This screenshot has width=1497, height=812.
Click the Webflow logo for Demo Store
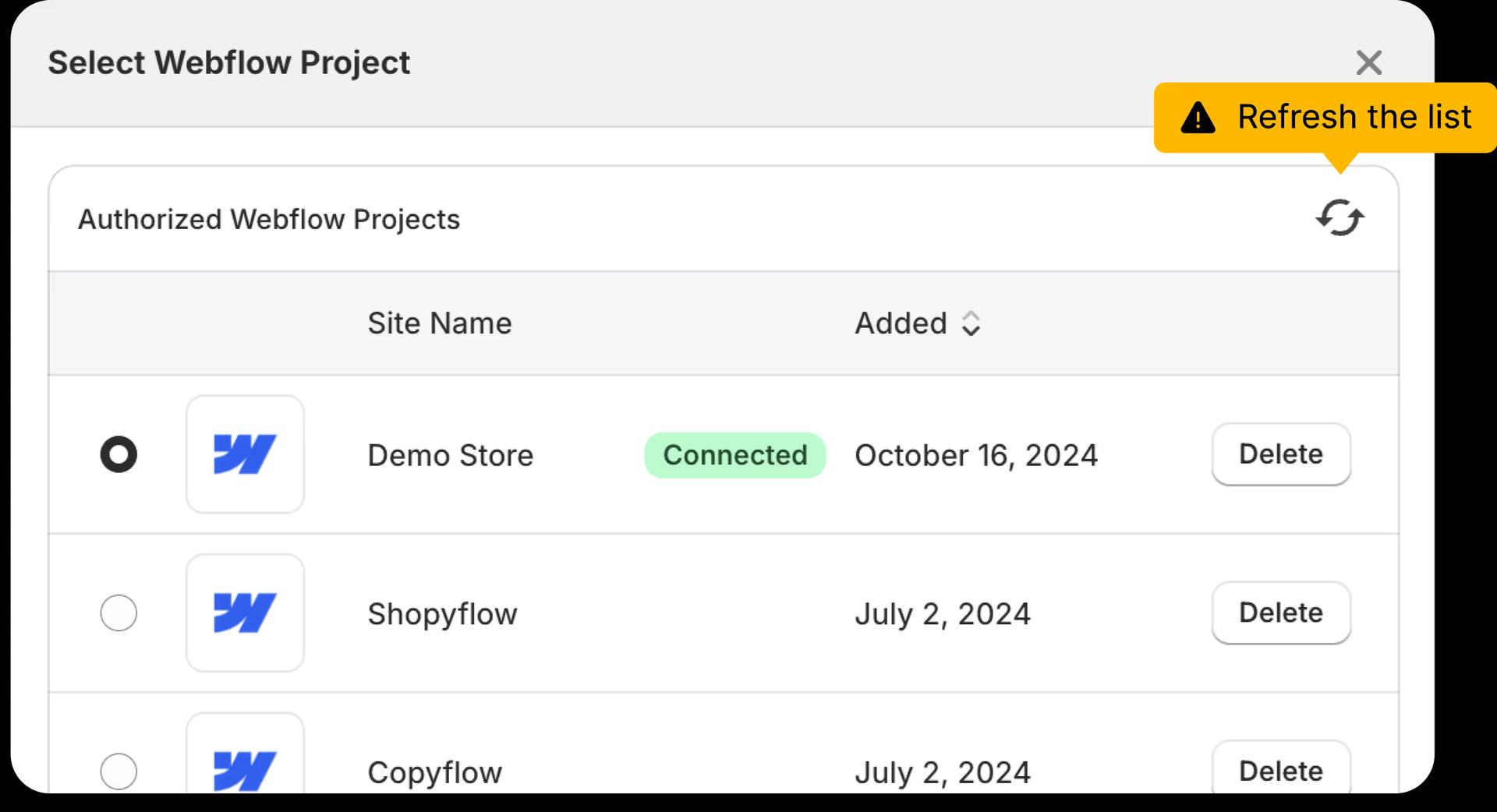tap(245, 454)
